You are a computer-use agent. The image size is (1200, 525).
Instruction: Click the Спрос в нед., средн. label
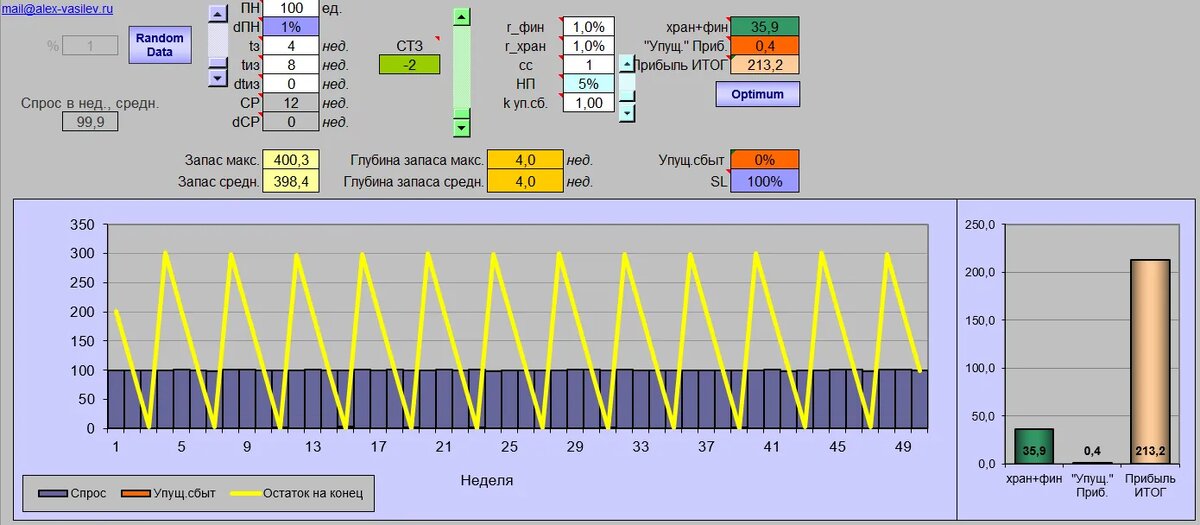click(x=90, y=102)
